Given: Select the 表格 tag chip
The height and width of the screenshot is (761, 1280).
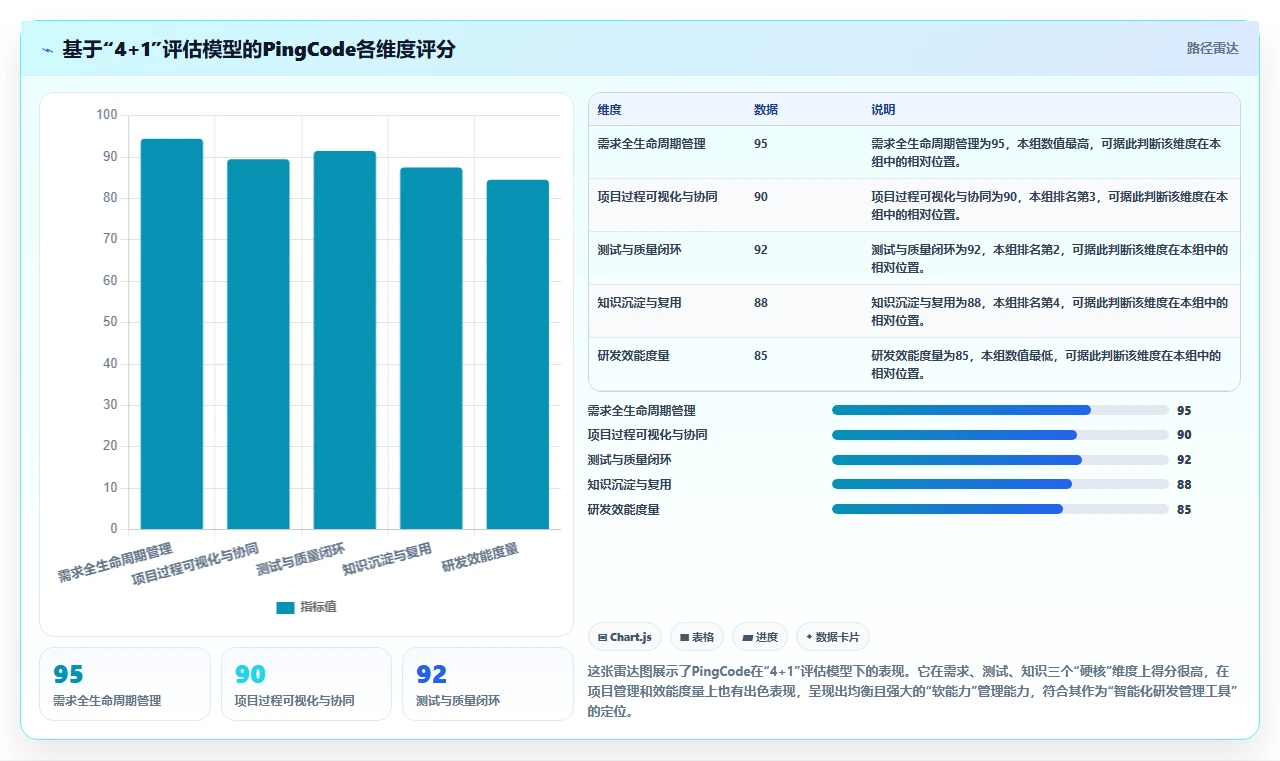Looking at the screenshot, I should click(x=697, y=637).
